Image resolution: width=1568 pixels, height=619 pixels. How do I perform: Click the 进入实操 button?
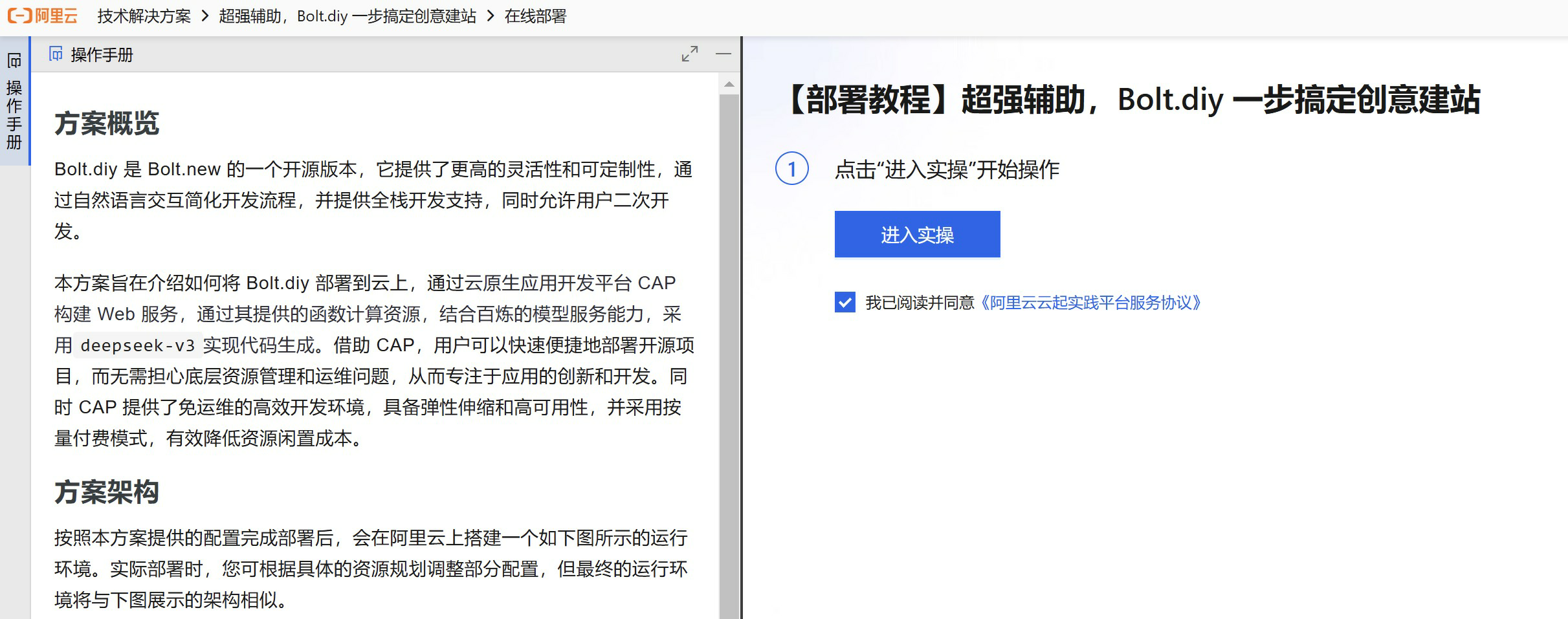(917, 234)
